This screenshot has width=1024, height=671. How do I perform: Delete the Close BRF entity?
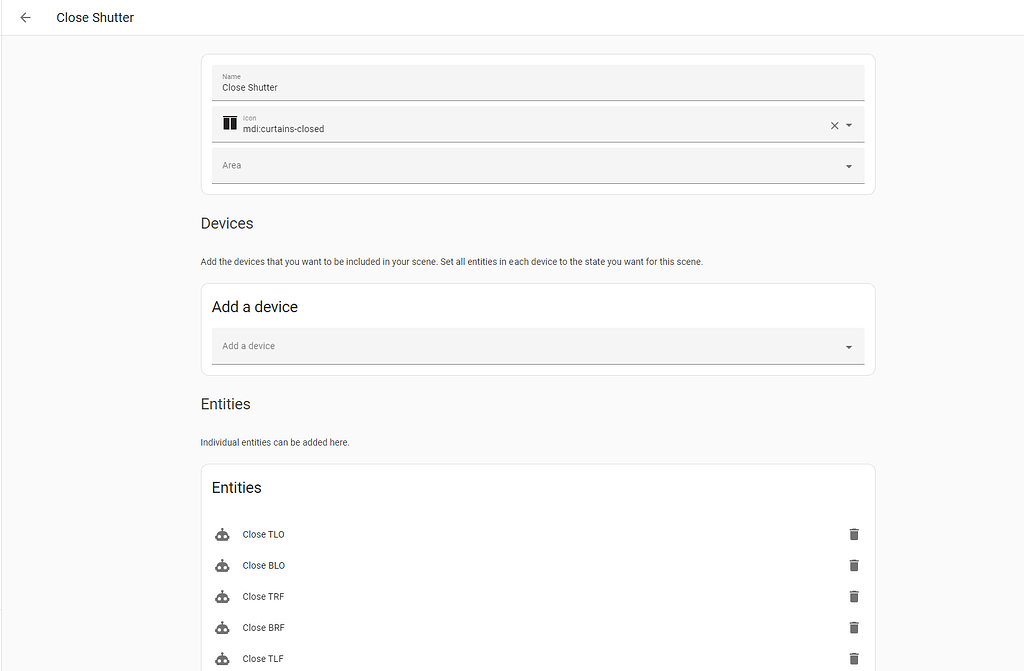(x=853, y=627)
